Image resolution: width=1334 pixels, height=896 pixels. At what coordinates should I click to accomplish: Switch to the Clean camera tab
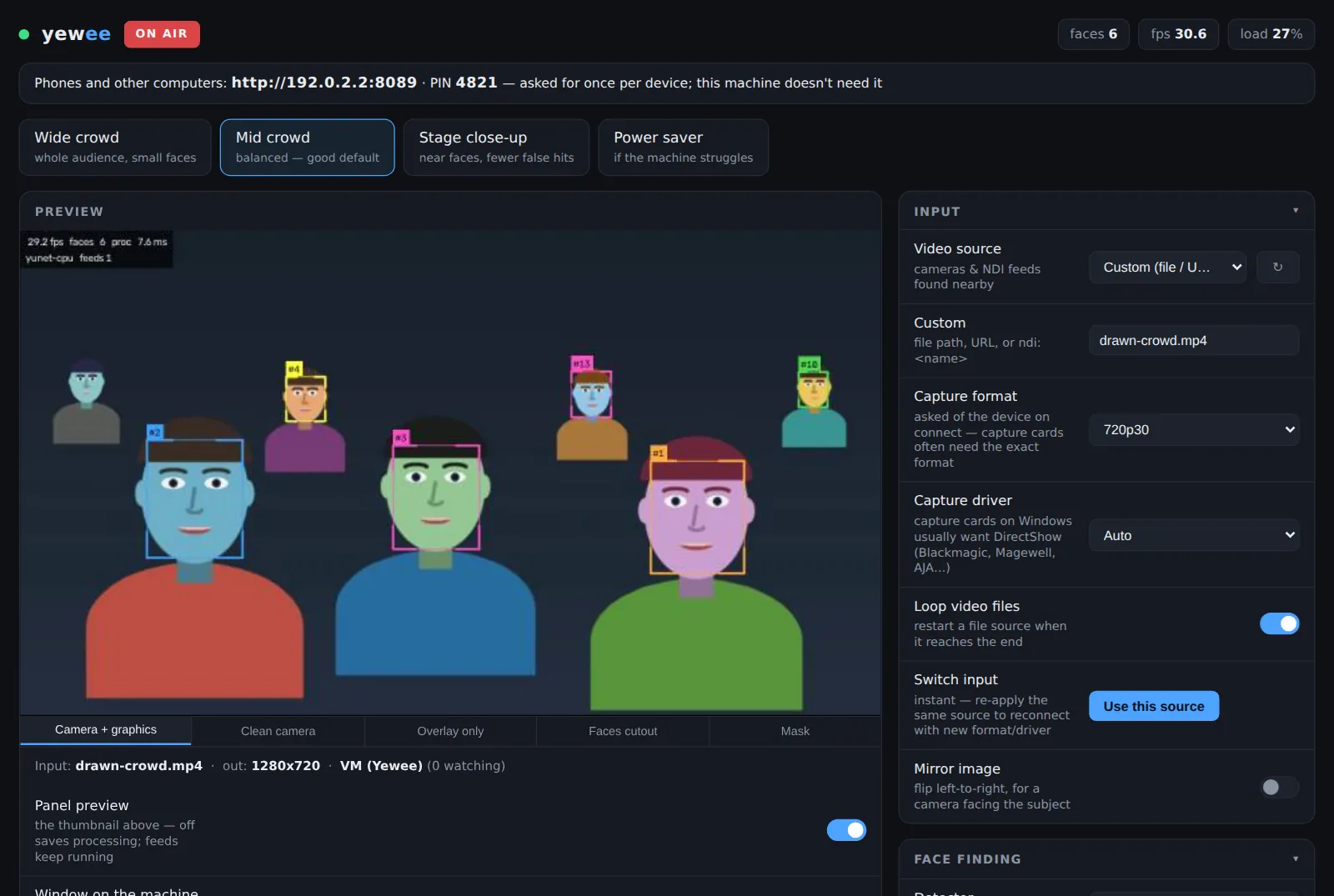click(278, 731)
